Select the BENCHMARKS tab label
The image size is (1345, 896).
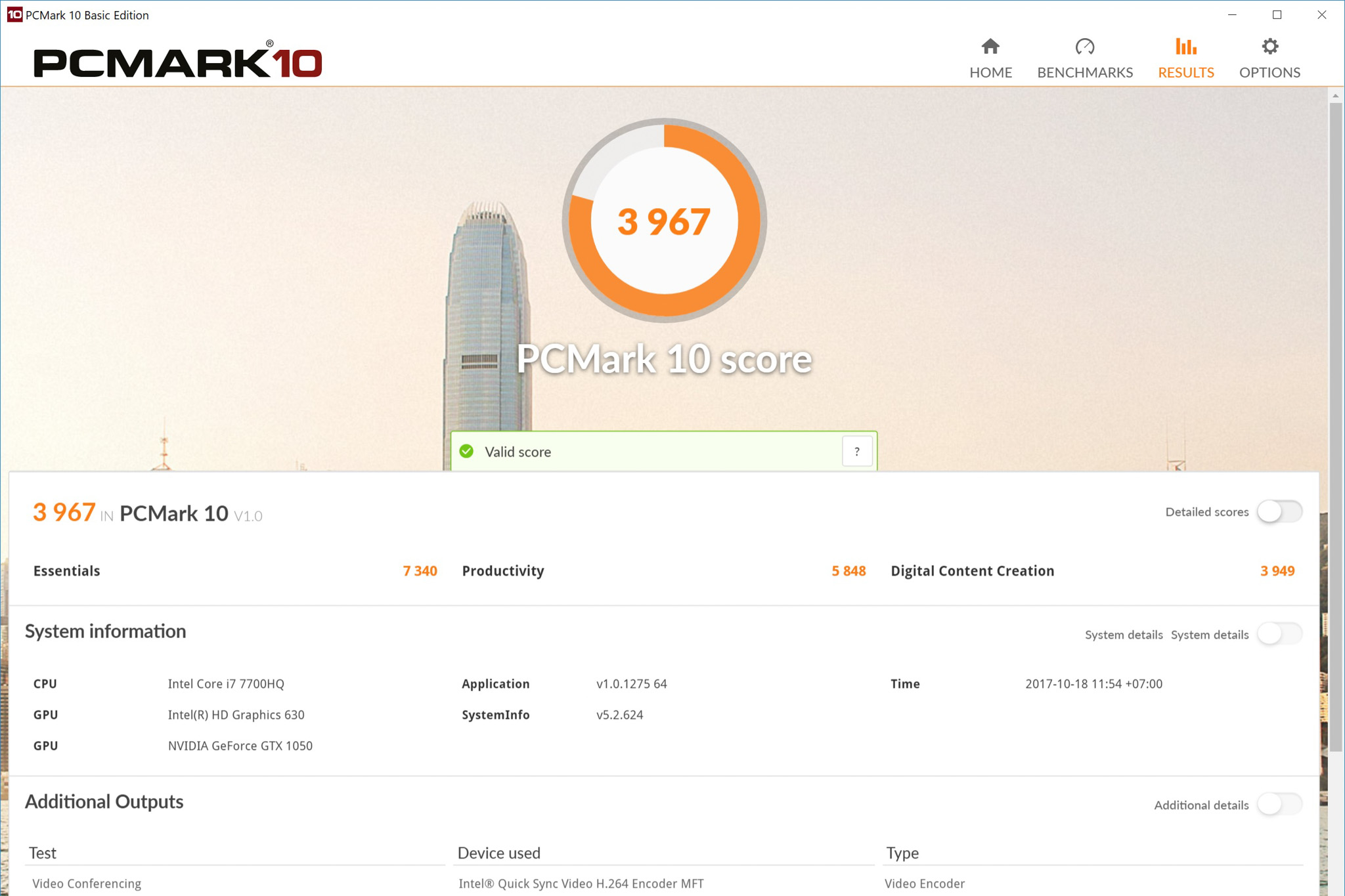1084,72
